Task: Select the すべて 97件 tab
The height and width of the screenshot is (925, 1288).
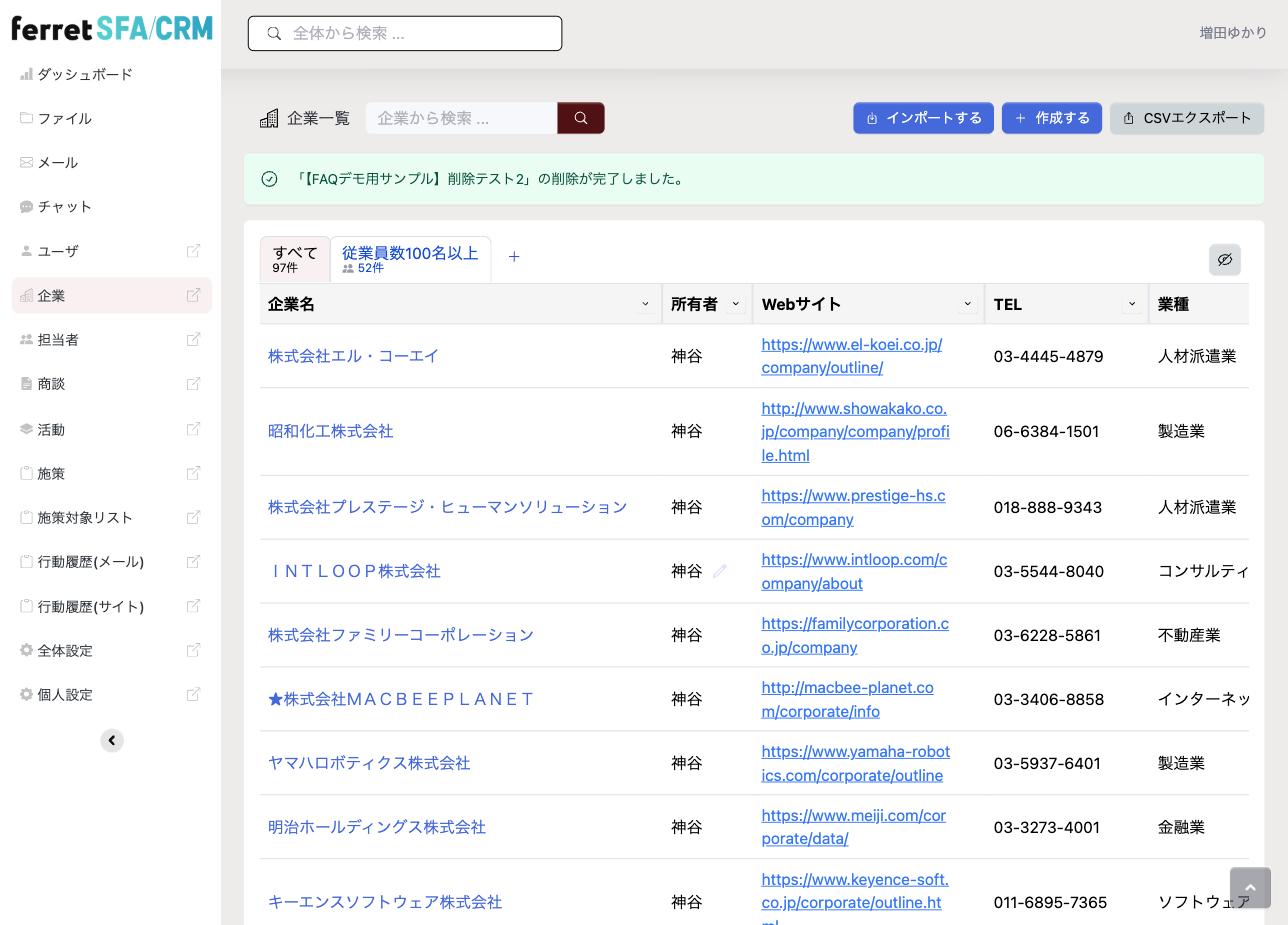Action: 295,259
